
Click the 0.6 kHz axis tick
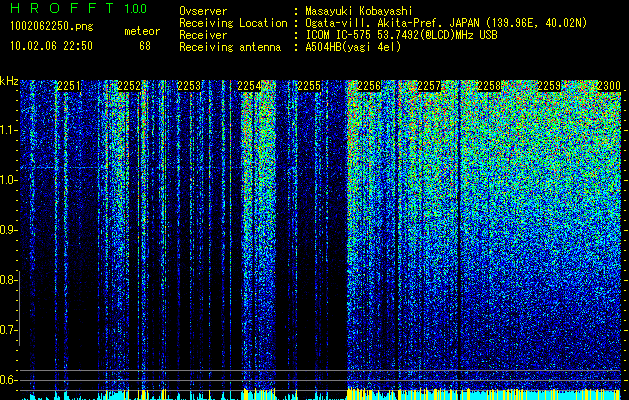point(9,380)
